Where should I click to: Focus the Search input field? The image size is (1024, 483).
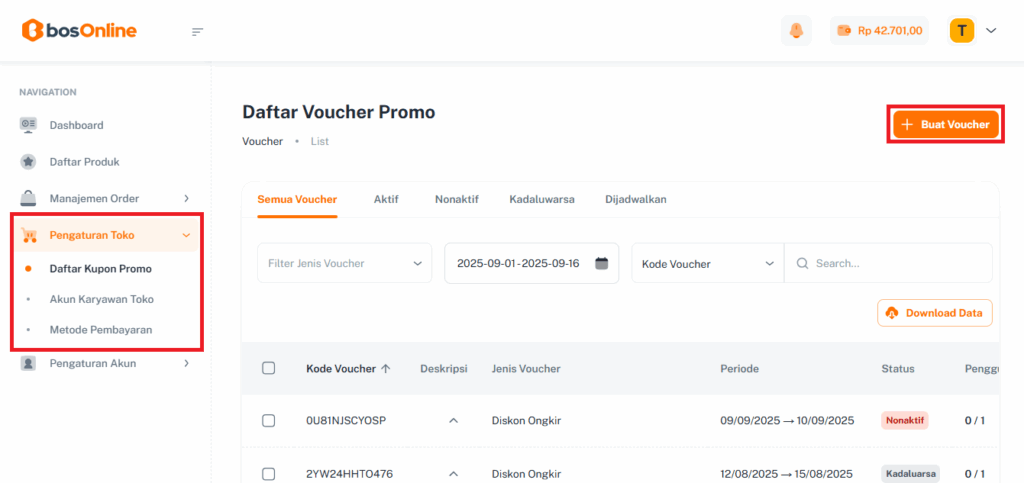click(x=898, y=264)
